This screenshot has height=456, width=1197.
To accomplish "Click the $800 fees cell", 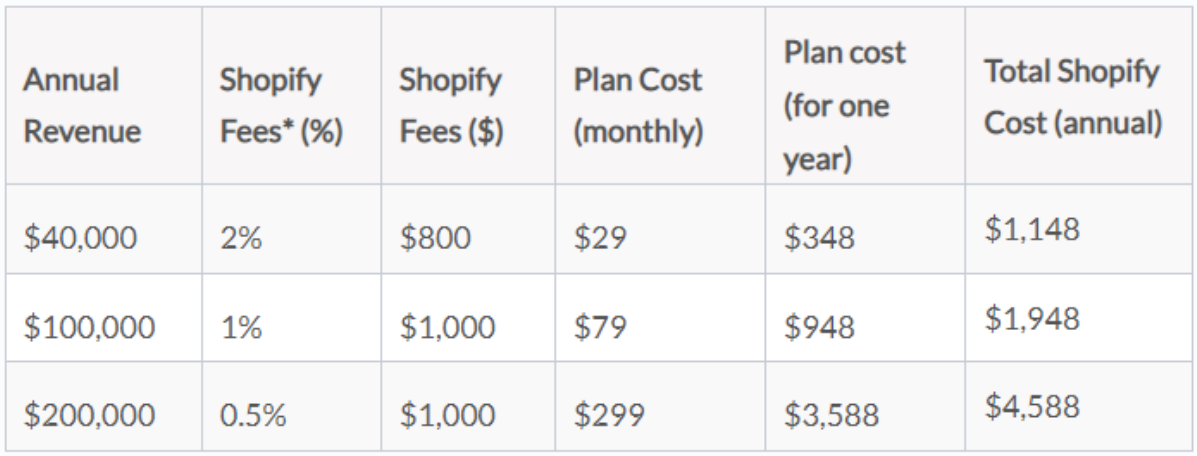I will point(468,229).
